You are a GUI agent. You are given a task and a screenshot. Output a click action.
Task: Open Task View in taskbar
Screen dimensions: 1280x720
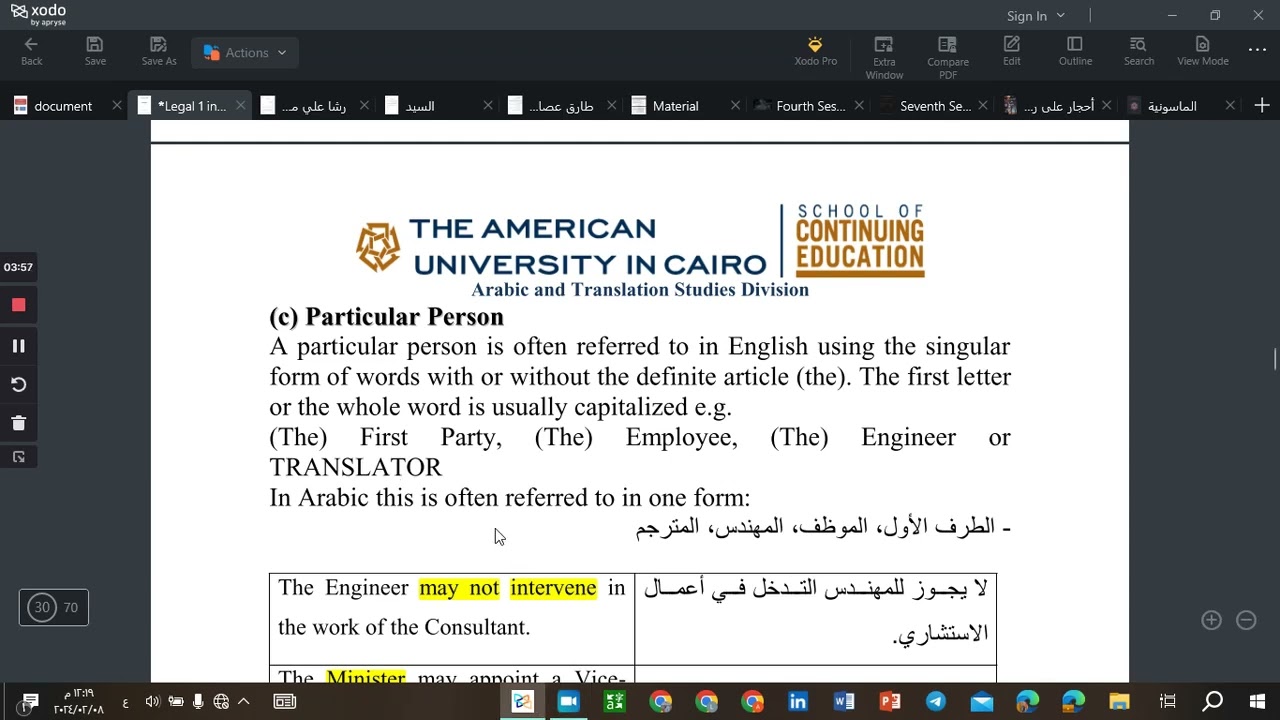point(1167,701)
